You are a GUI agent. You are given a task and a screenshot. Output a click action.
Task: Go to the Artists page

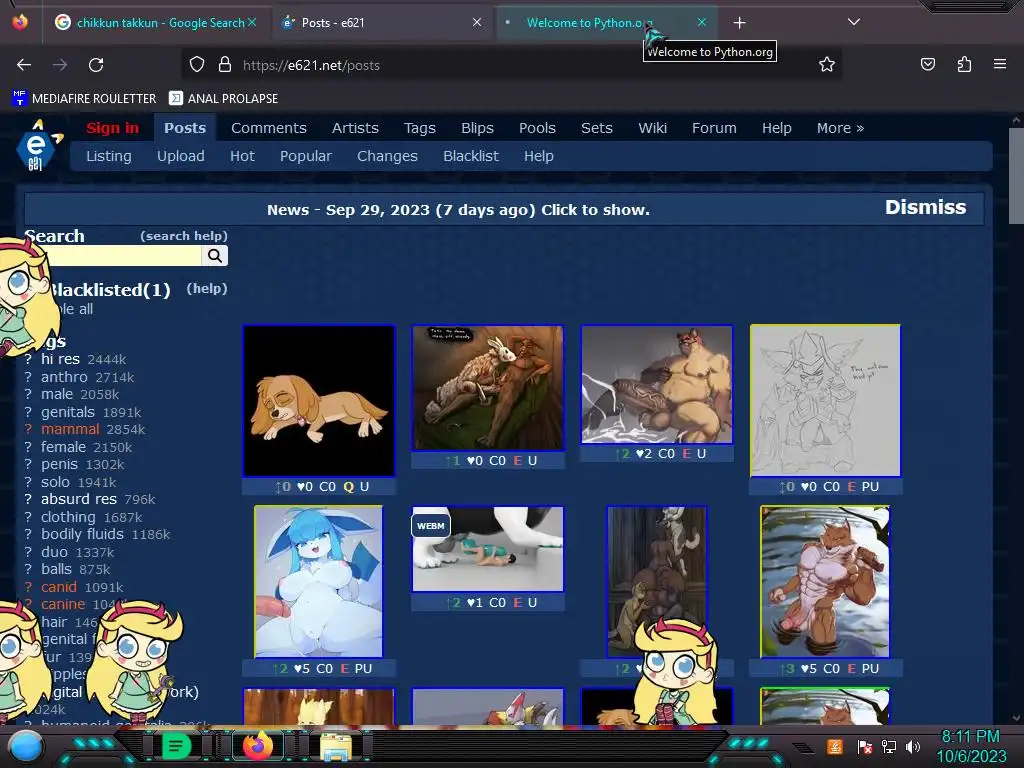(x=355, y=128)
